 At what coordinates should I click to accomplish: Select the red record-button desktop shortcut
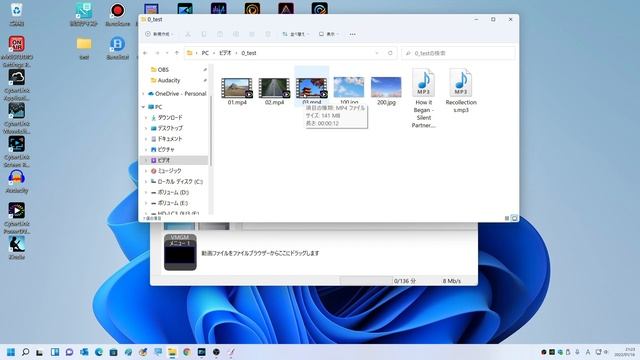(118, 14)
